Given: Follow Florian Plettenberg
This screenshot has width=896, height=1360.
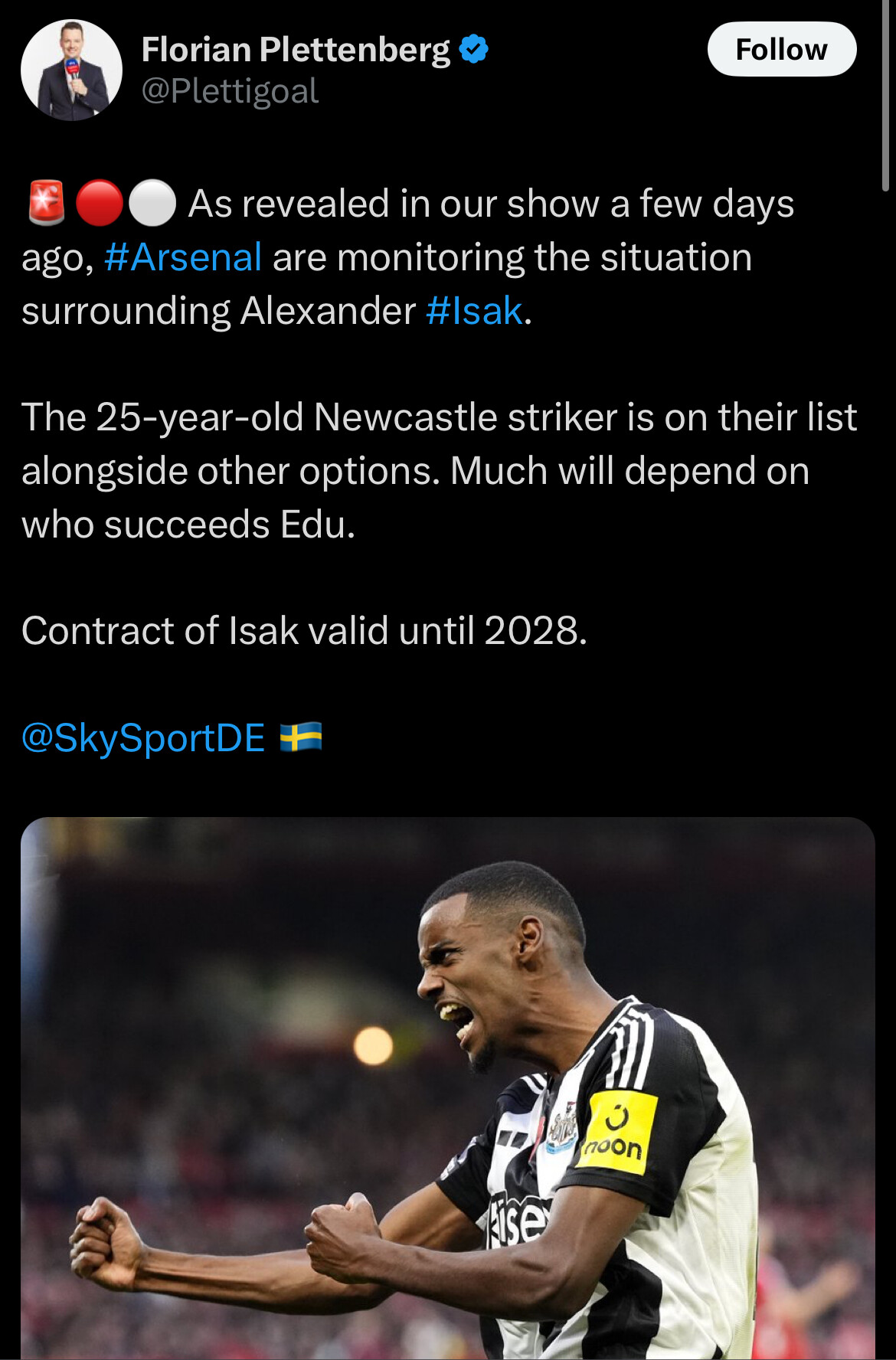Looking at the screenshot, I should (x=781, y=49).
